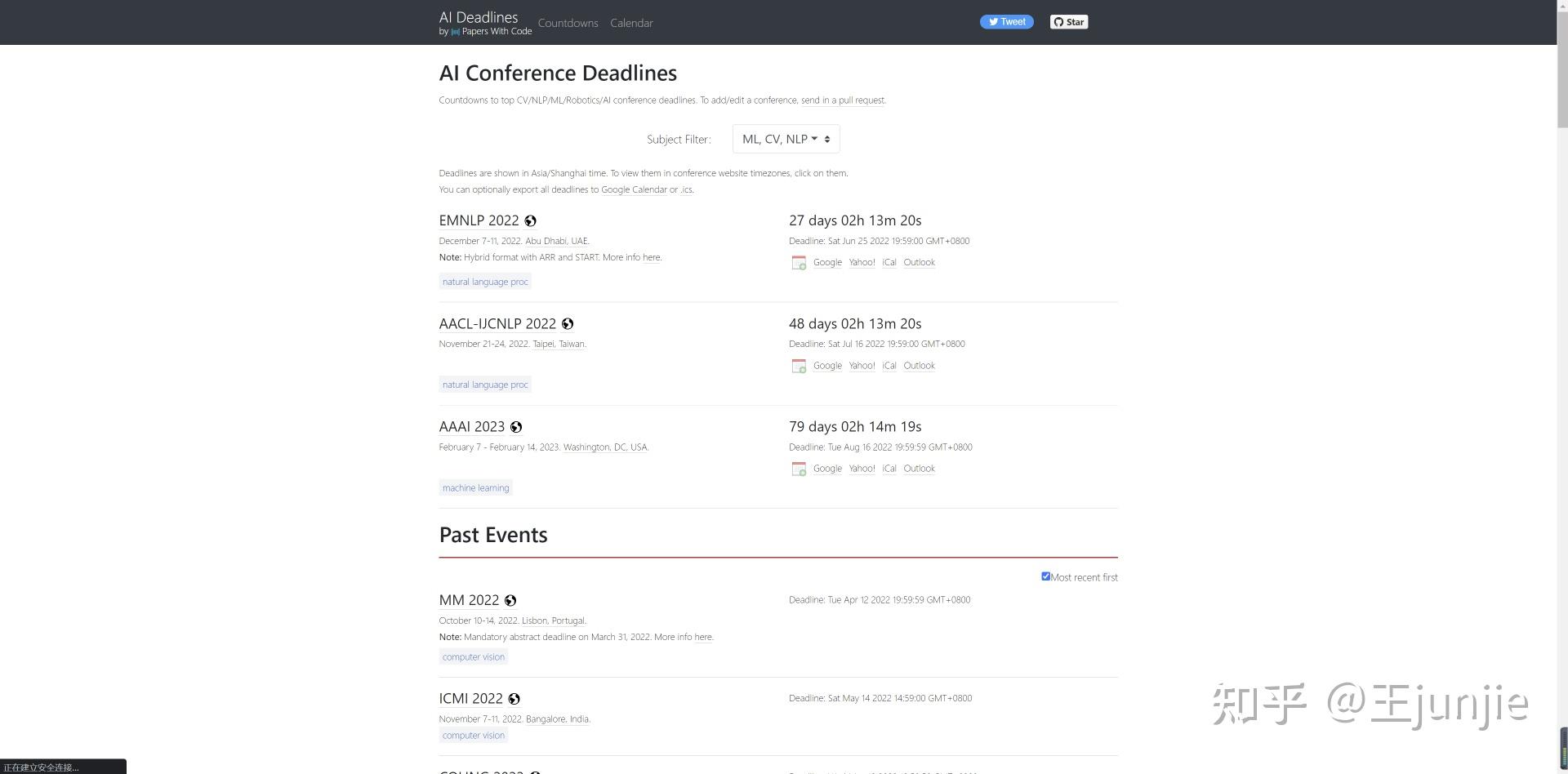This screenshot has height=774, width=1568.
Task: Click the calendar icon under AAAI 2023 deadline
Action: 799,469
